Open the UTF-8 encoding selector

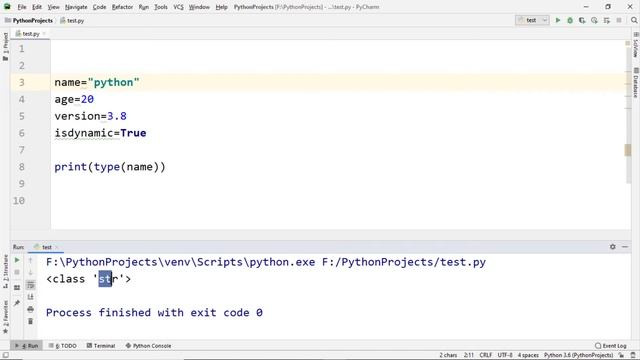[505, 355]
